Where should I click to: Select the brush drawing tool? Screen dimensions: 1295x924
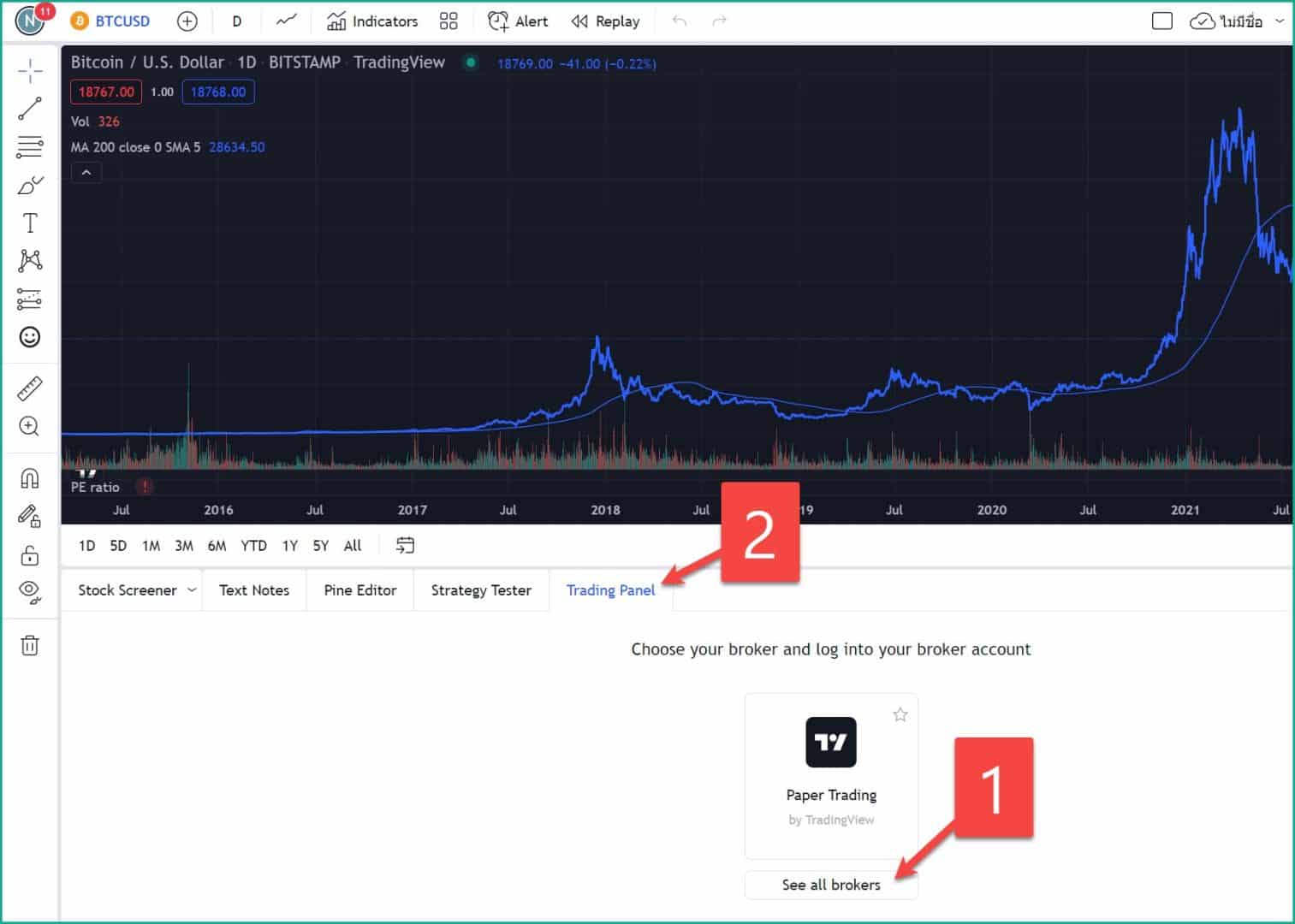coord(30,185)
